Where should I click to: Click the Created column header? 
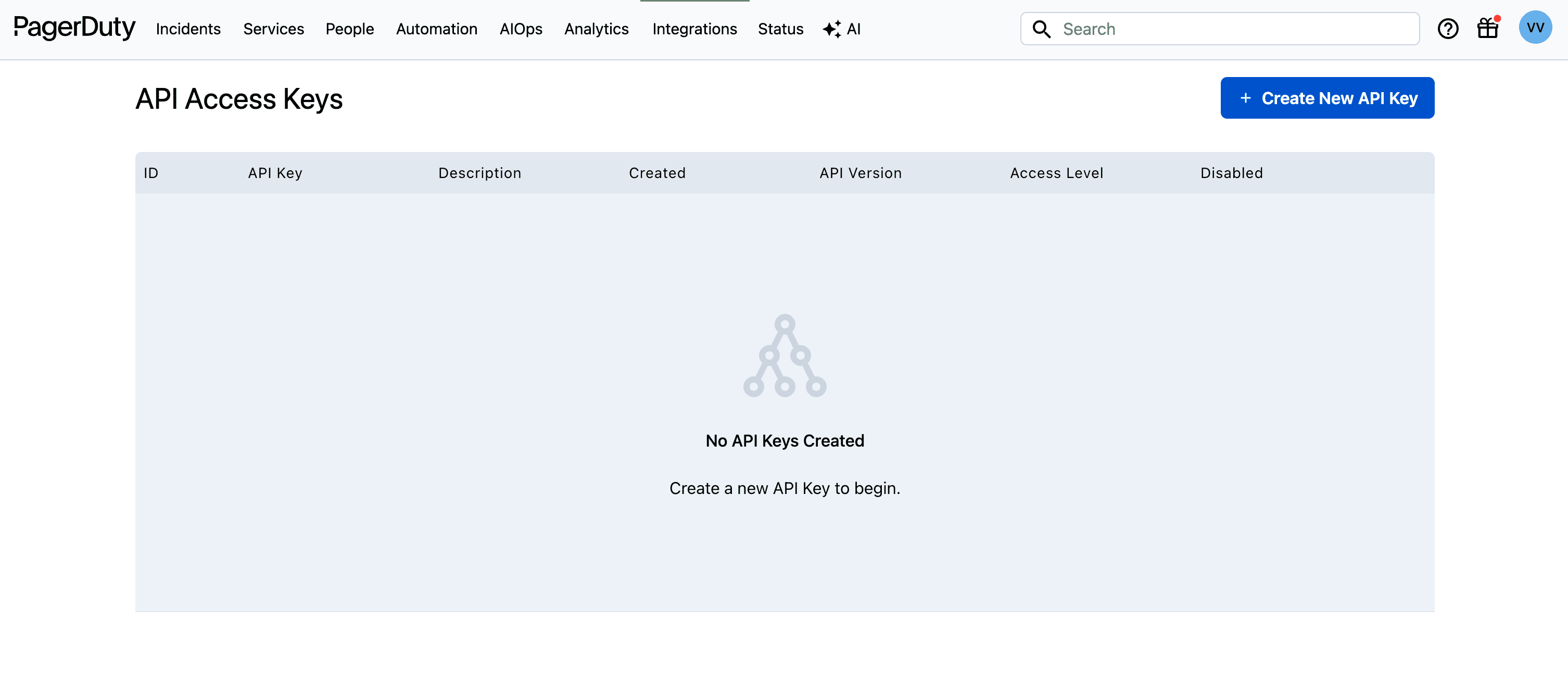pos(657,173)
